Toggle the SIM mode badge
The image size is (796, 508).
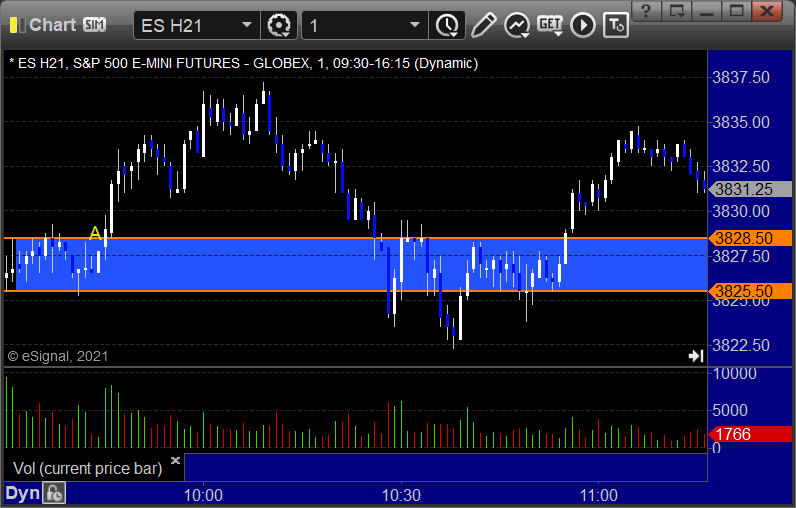point(94,25)
